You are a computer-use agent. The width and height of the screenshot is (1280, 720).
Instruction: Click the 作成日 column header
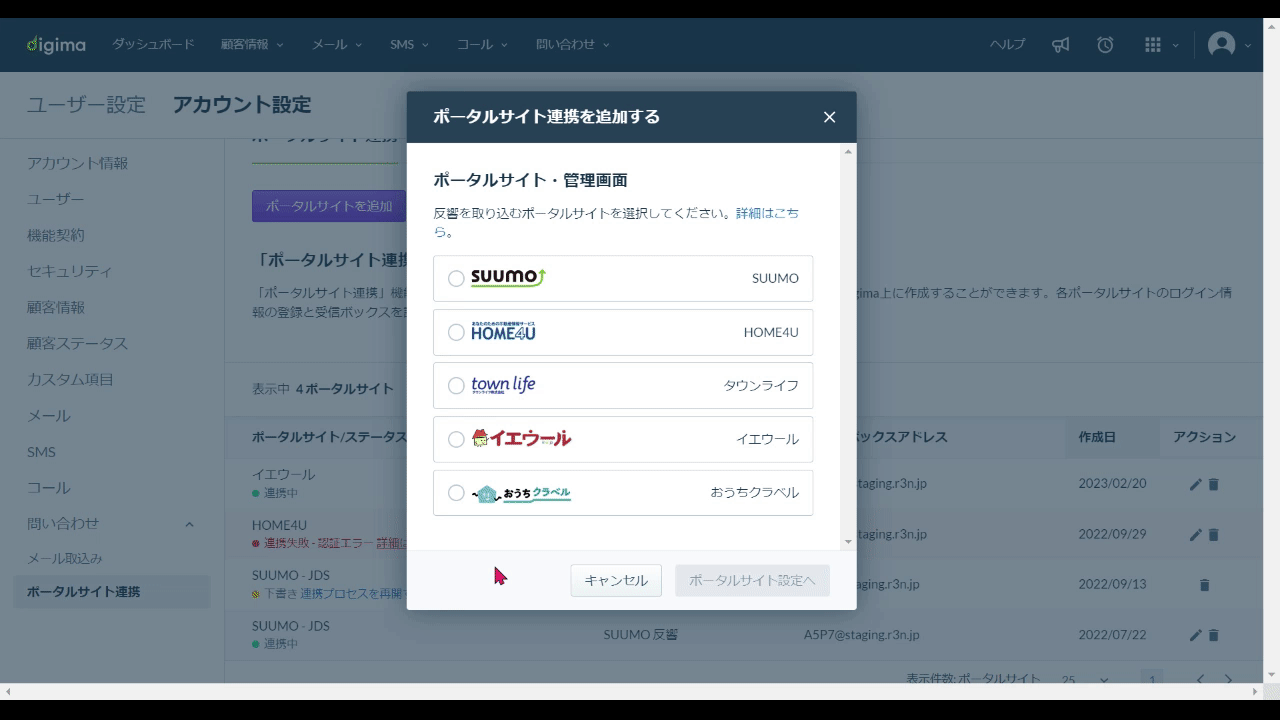point(1097,437)
